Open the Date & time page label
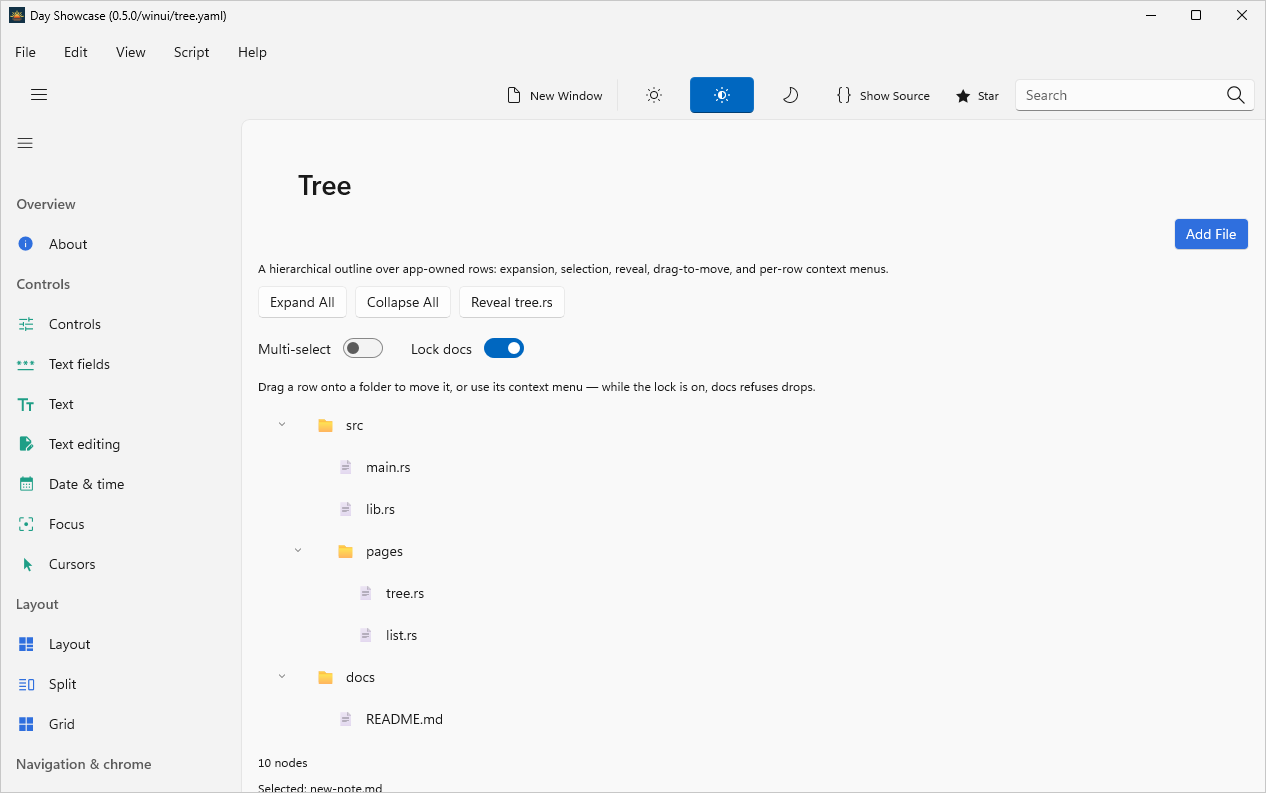 (x=87, y=484)
